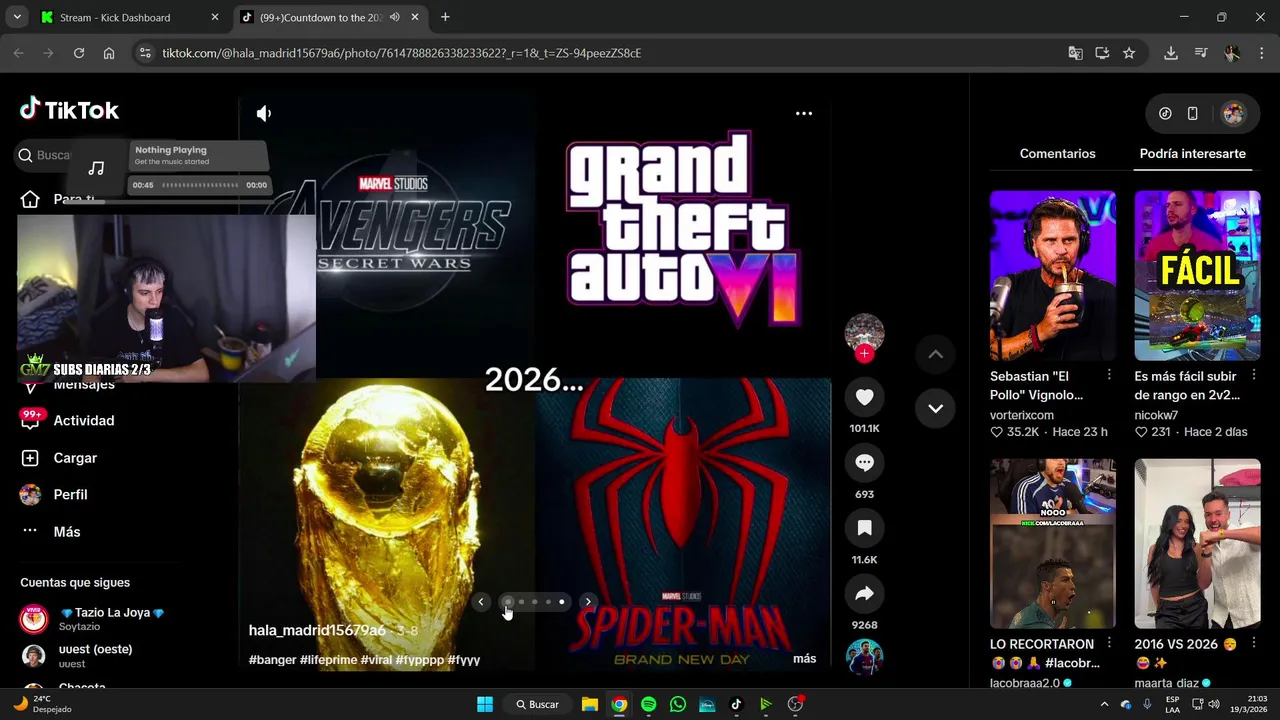Open uuest (oeste) followed account
This screenshot has height=720, width=1280.
point(78,656)
